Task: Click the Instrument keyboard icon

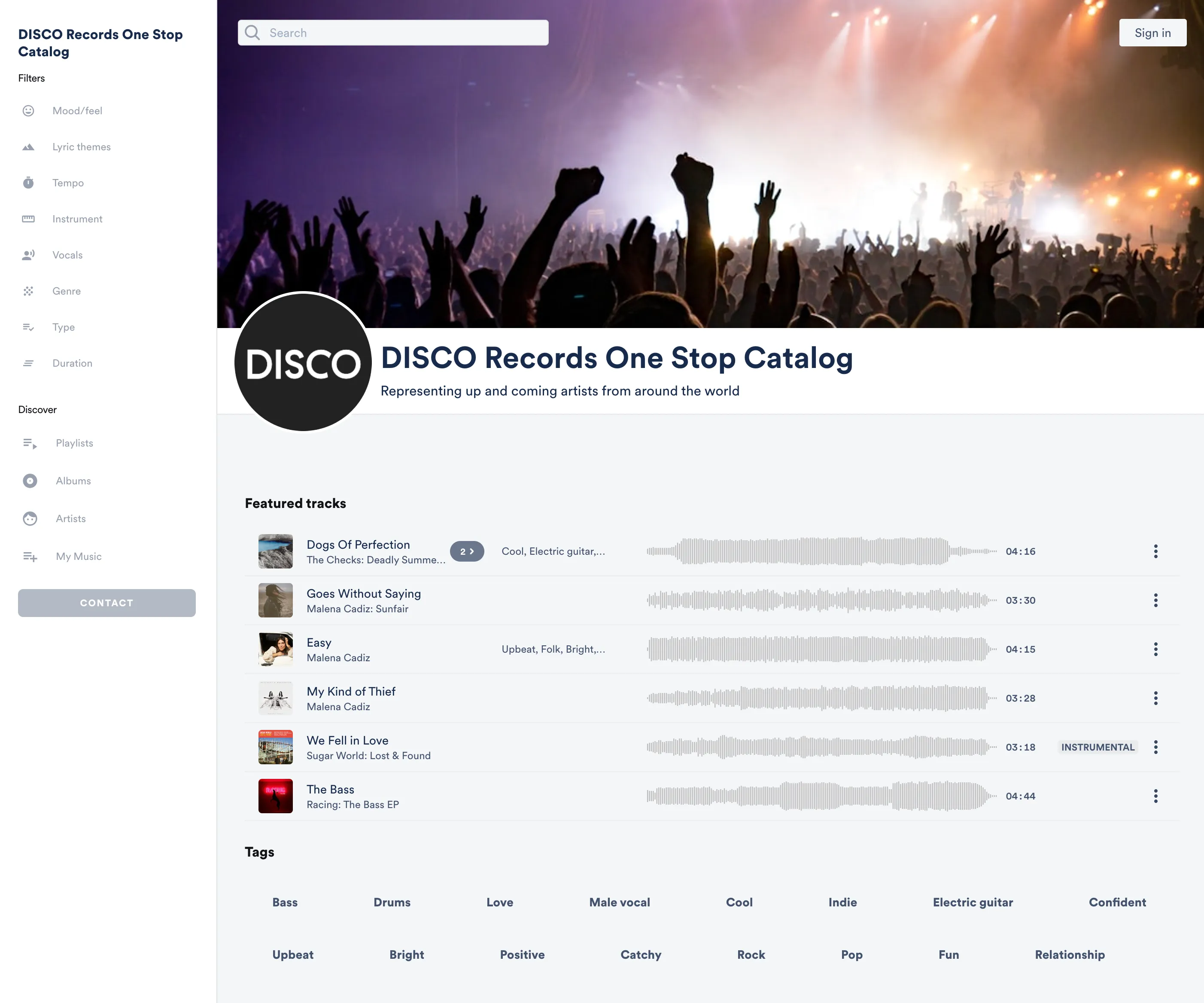Action: pos(29,219)
